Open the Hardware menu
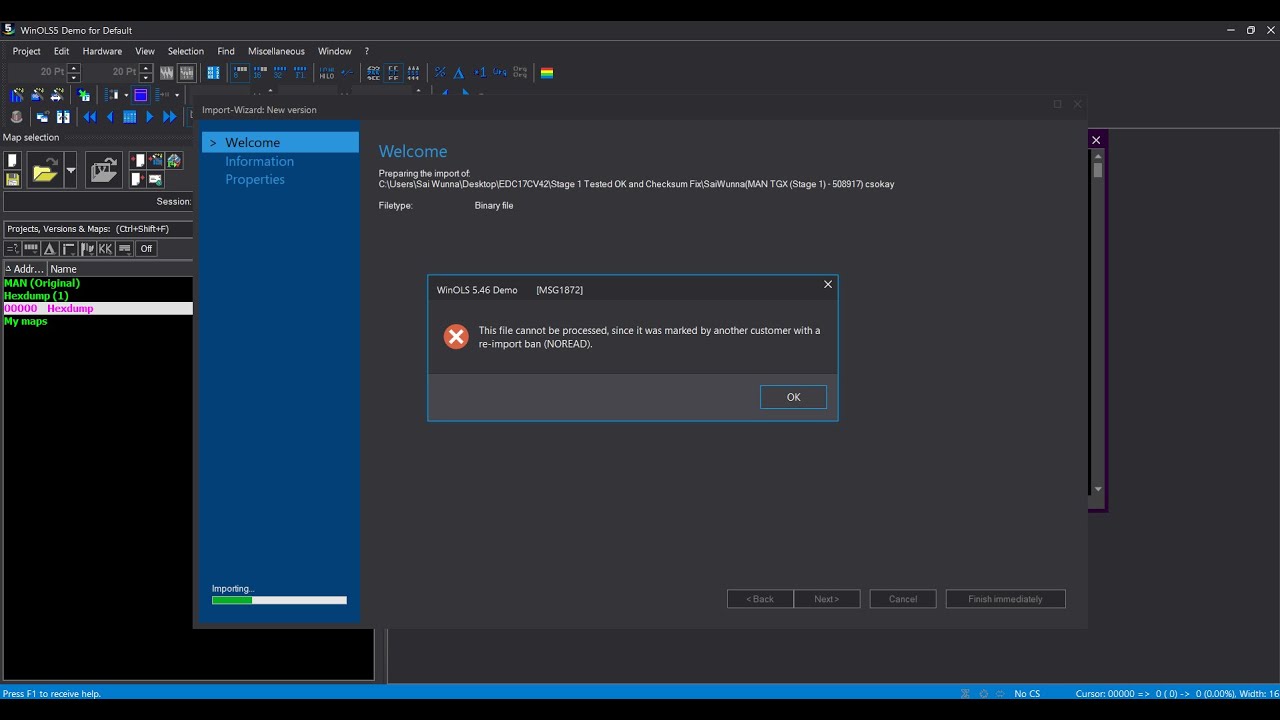1280x720 pixels. pos(102,51)
